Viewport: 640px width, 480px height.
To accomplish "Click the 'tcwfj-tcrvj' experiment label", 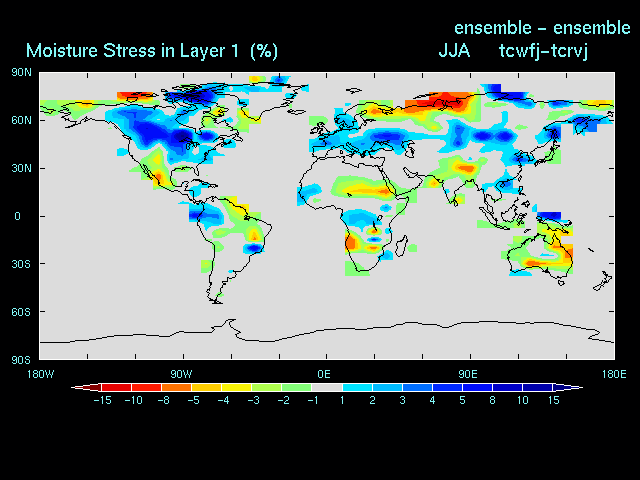I will pyautogui.click(x=543, y=51).
